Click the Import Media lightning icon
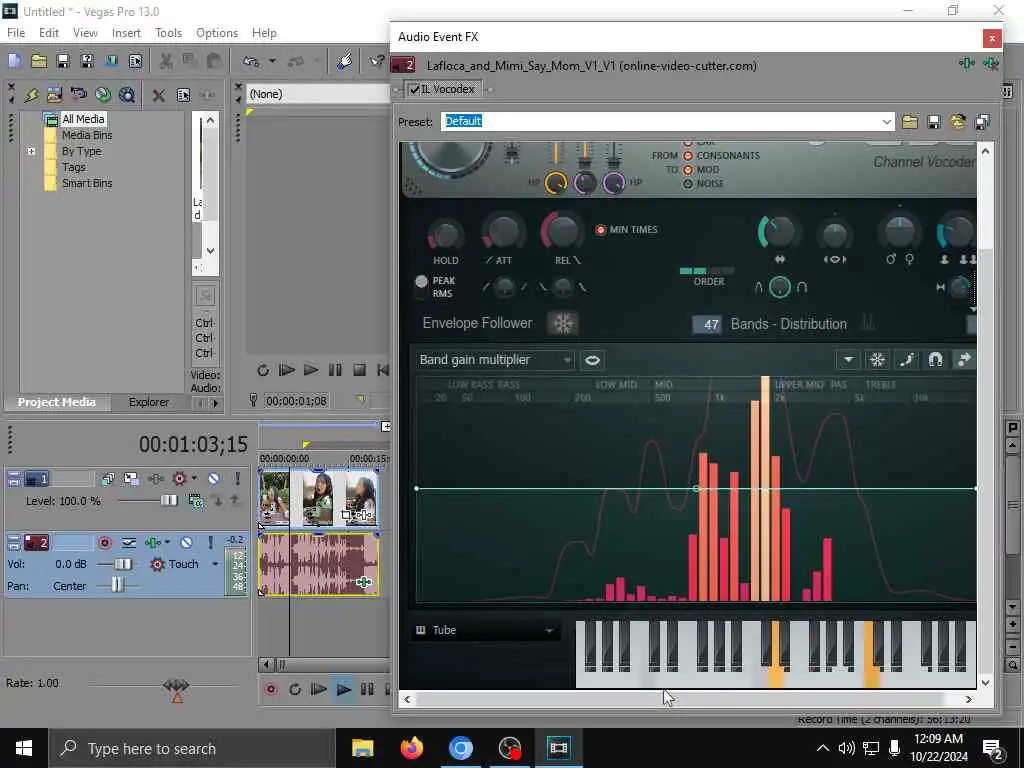The width and height of the screenshot is (1024, 768). (x=31, y=95)
